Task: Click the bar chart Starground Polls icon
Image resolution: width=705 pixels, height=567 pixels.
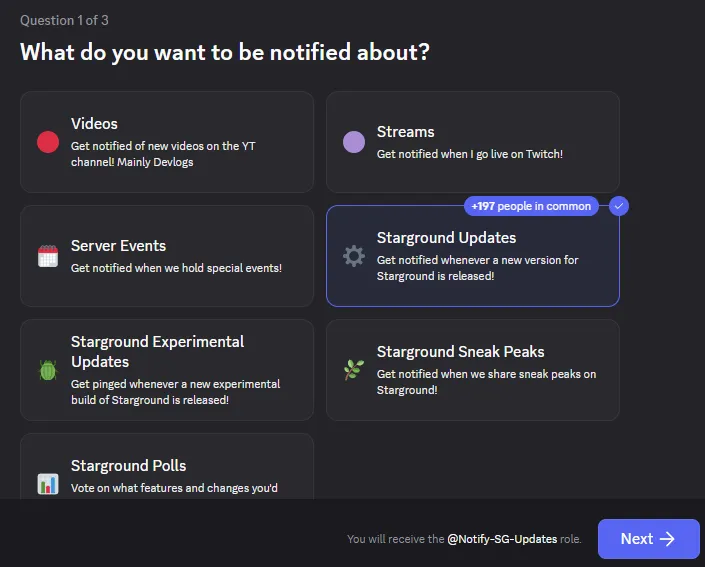Action: 48,484
